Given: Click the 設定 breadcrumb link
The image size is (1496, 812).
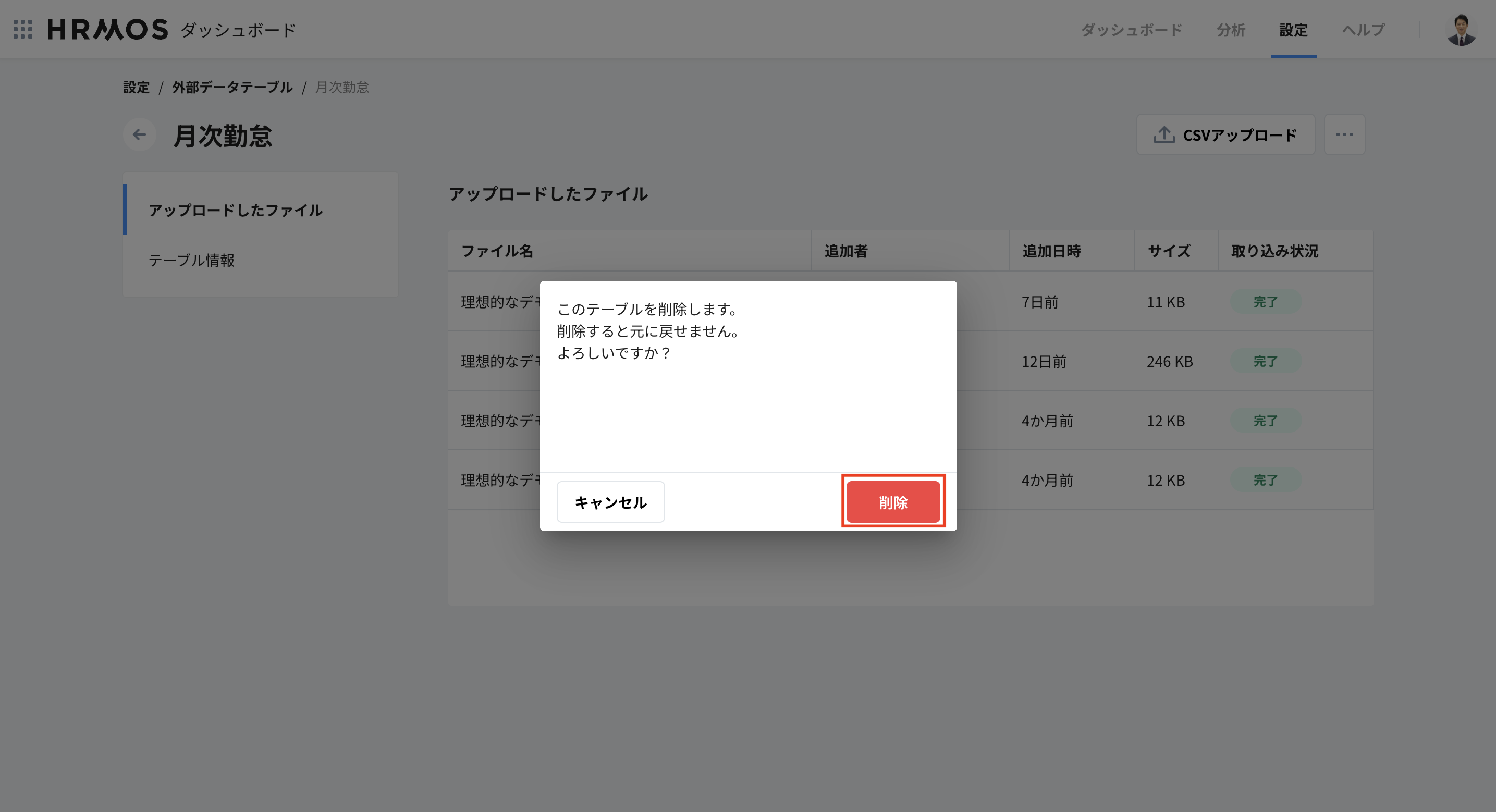Looking at the screenshot, I should [136, 87].
